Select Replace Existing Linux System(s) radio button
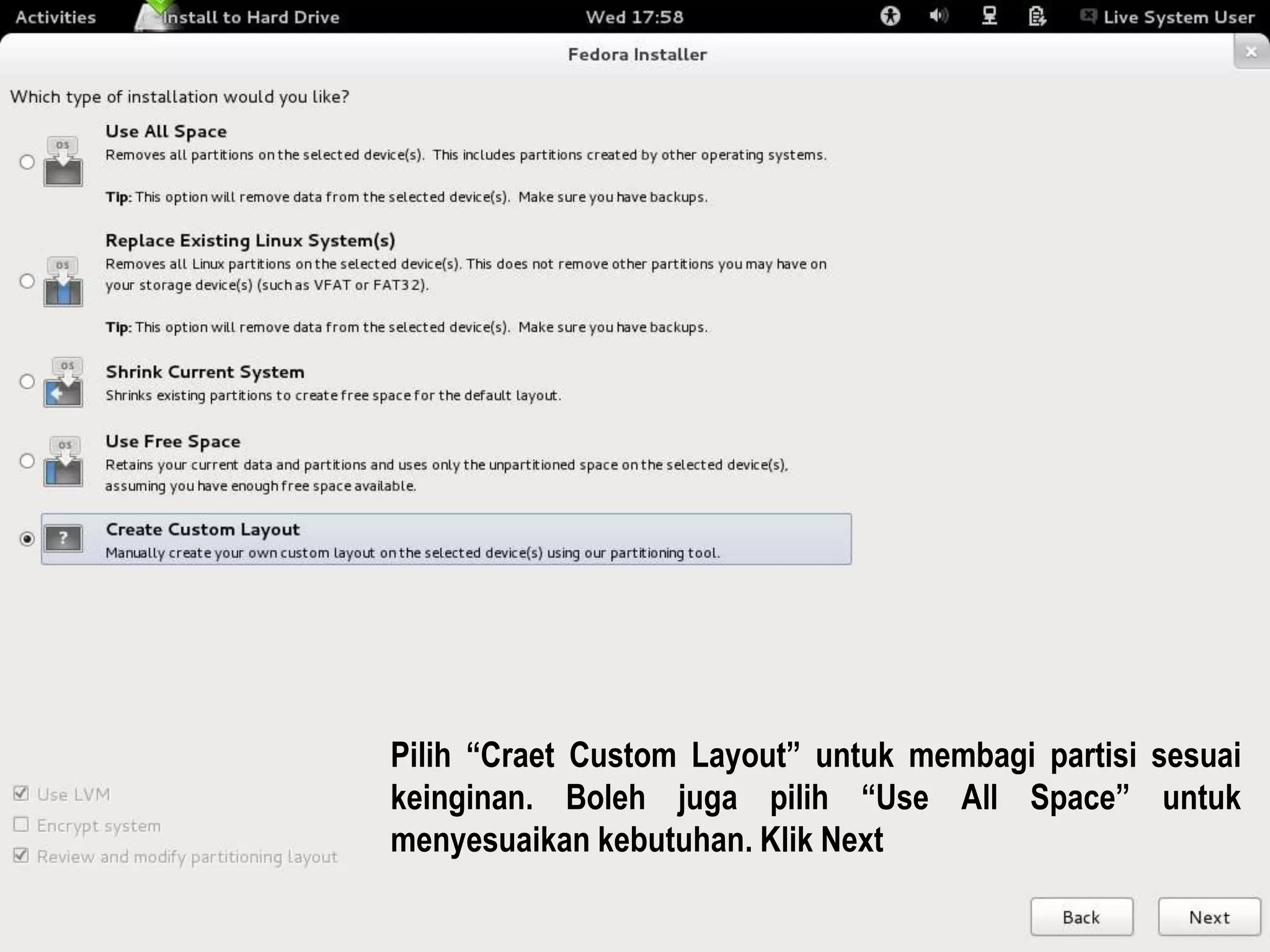This screenshot has height=952, width=1270. pos(27,281)
